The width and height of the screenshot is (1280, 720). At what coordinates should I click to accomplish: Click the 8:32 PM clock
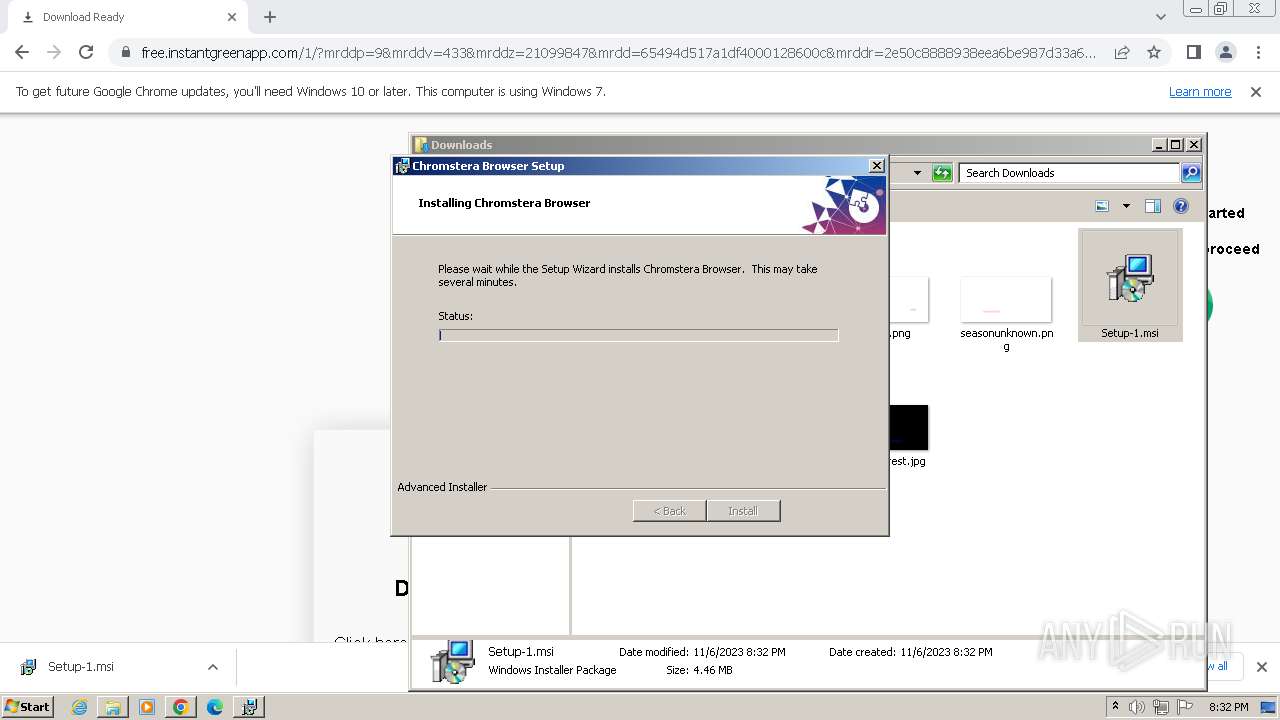coord(1228,707)
